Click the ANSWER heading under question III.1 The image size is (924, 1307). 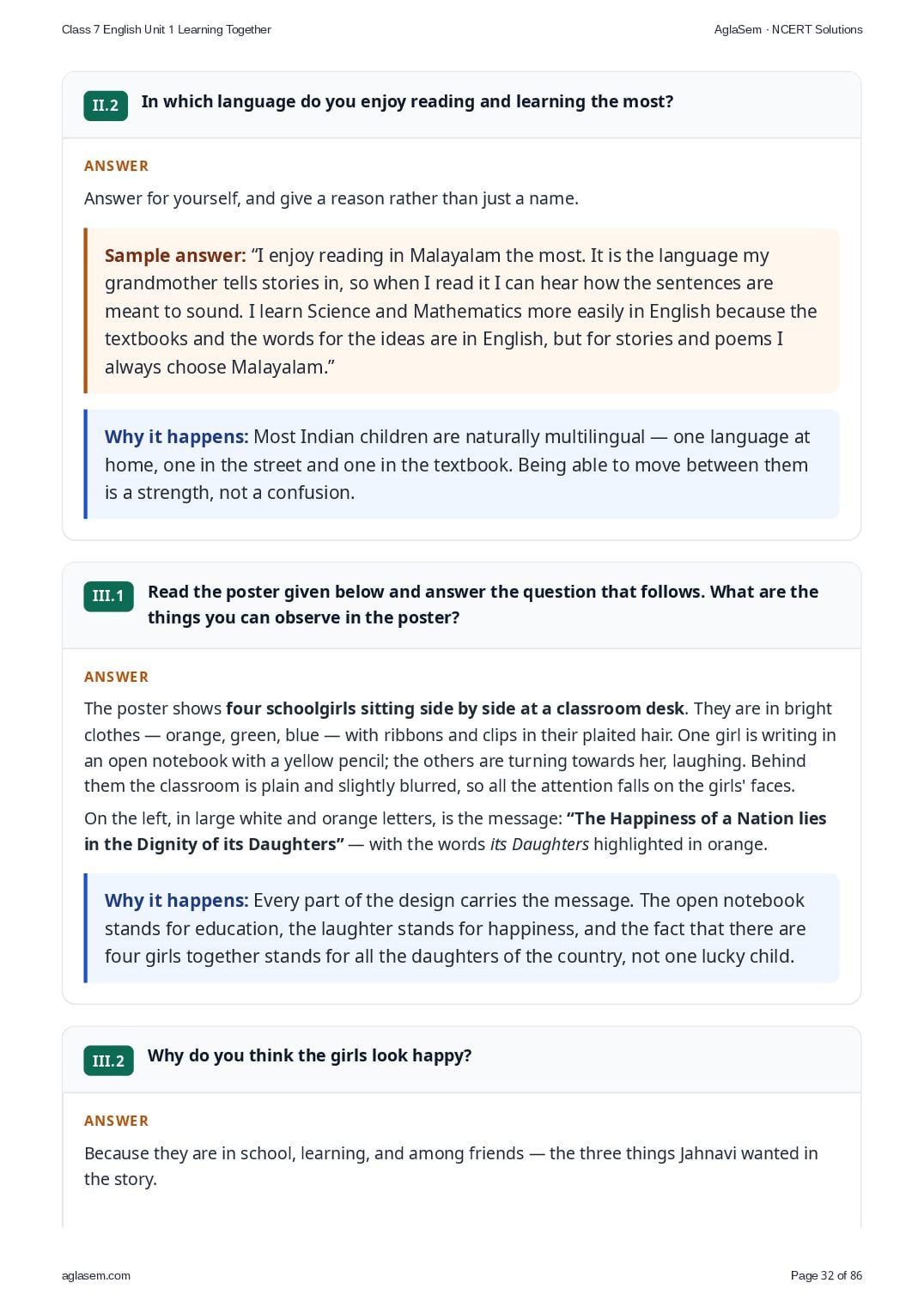(x=116, y=677)
